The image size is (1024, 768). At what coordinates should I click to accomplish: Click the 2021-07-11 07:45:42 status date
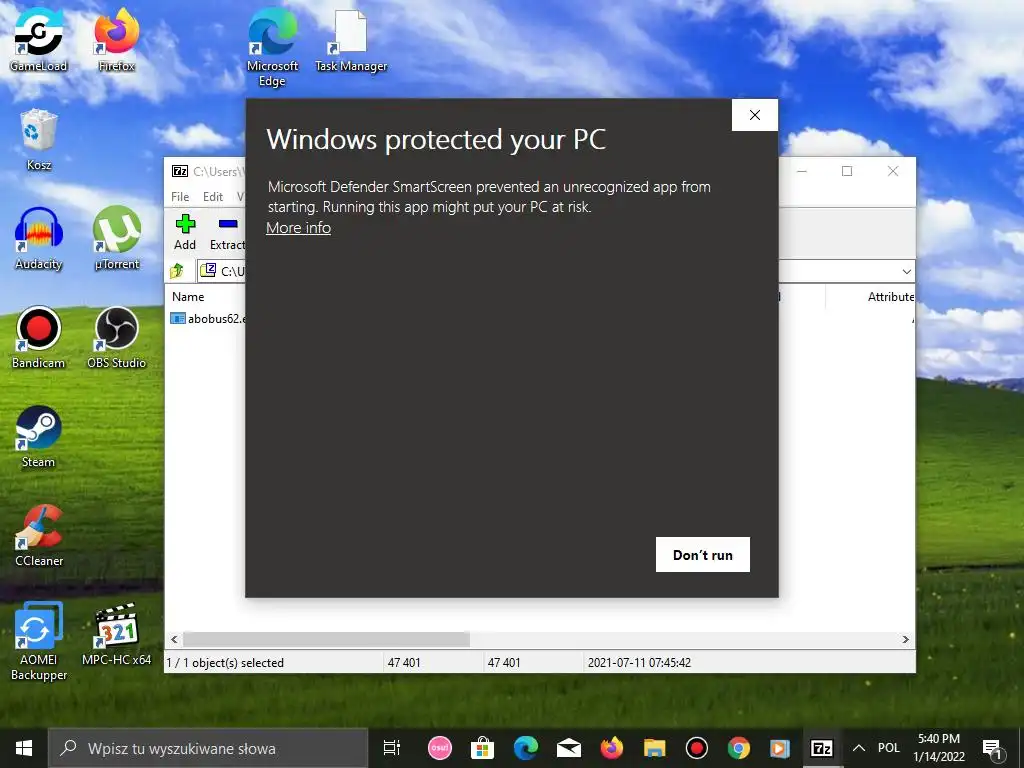click(x=639, y=663)
